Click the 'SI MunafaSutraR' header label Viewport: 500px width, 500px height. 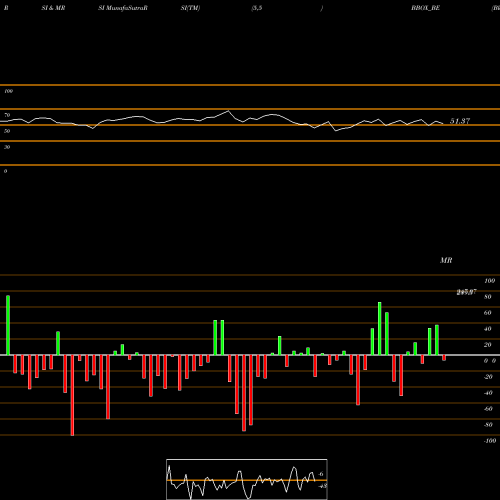coord(123,8)
